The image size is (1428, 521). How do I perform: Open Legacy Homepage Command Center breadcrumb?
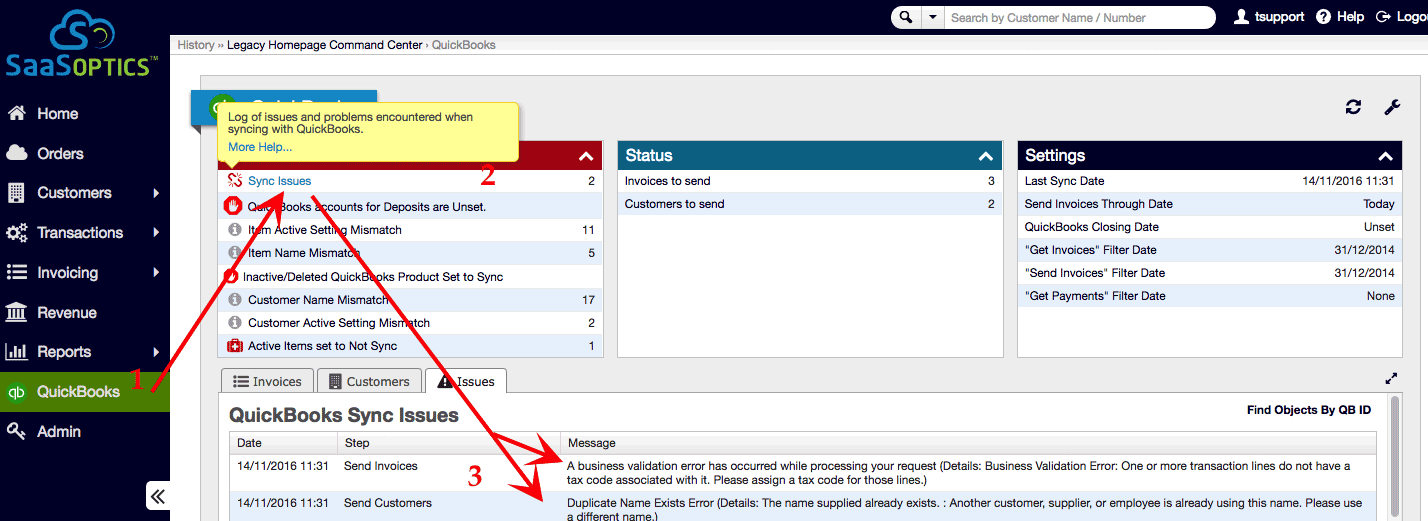click(x=324, y=45)
